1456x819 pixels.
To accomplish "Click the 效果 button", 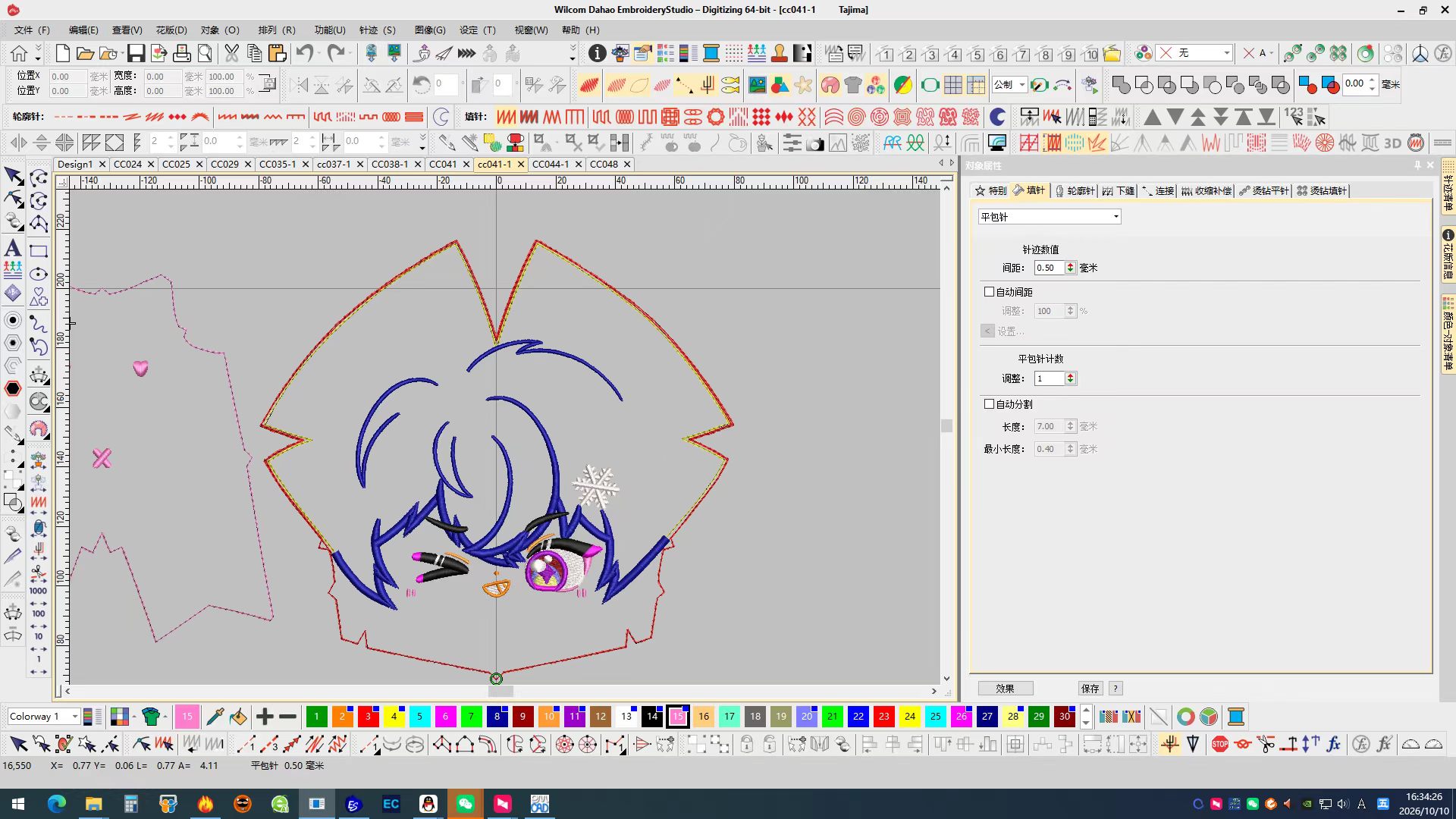I will (x=1005, y=689).
